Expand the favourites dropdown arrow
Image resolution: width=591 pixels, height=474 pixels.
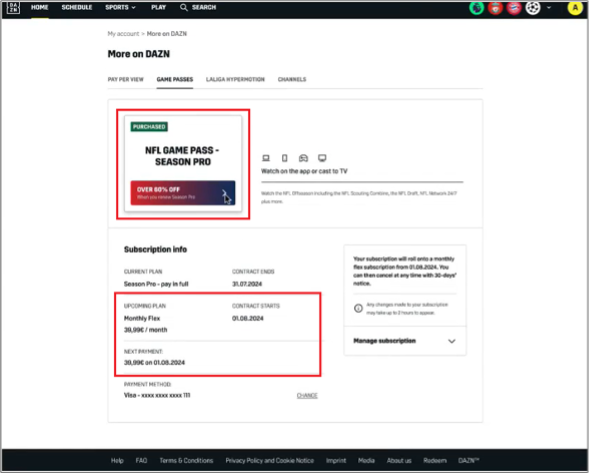(550, 8)
